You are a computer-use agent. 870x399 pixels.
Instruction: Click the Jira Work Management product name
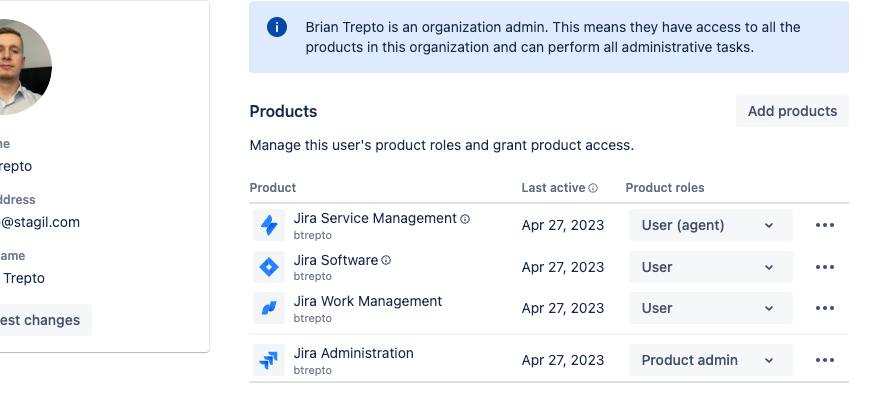click(x=368, y=301)
